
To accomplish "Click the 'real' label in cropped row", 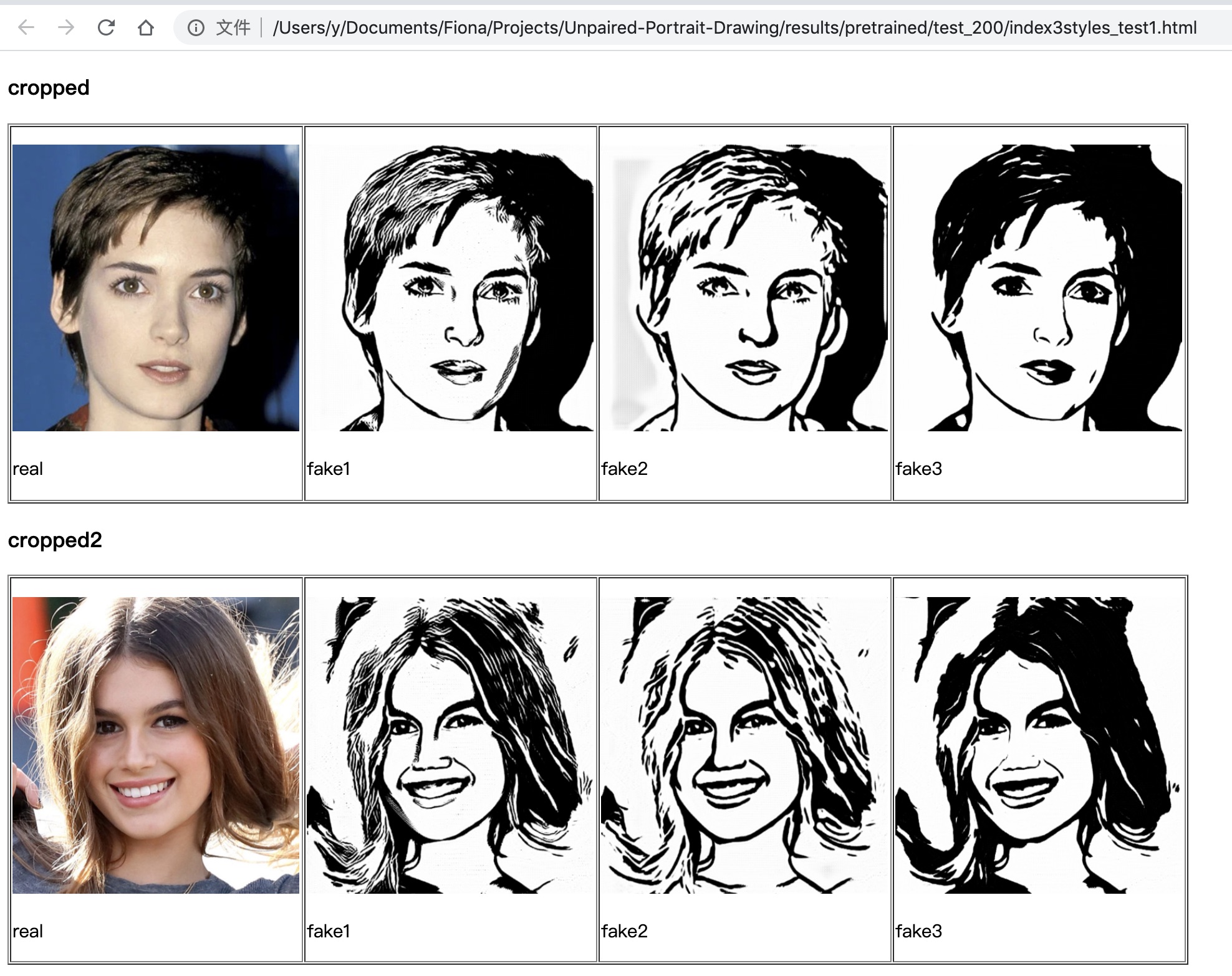I will (x=27, y=469).
